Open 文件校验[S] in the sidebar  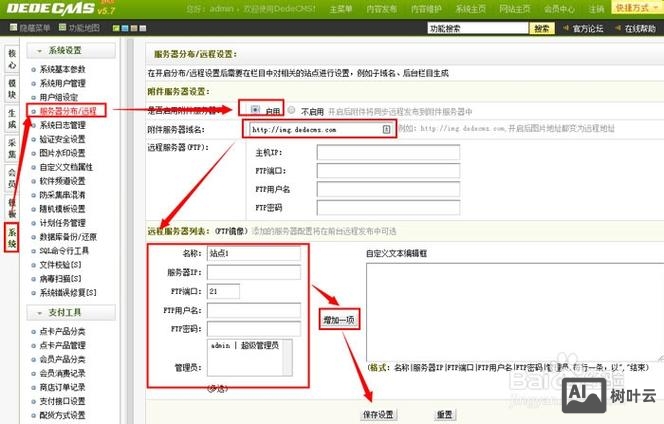click(x=61, y=265)
